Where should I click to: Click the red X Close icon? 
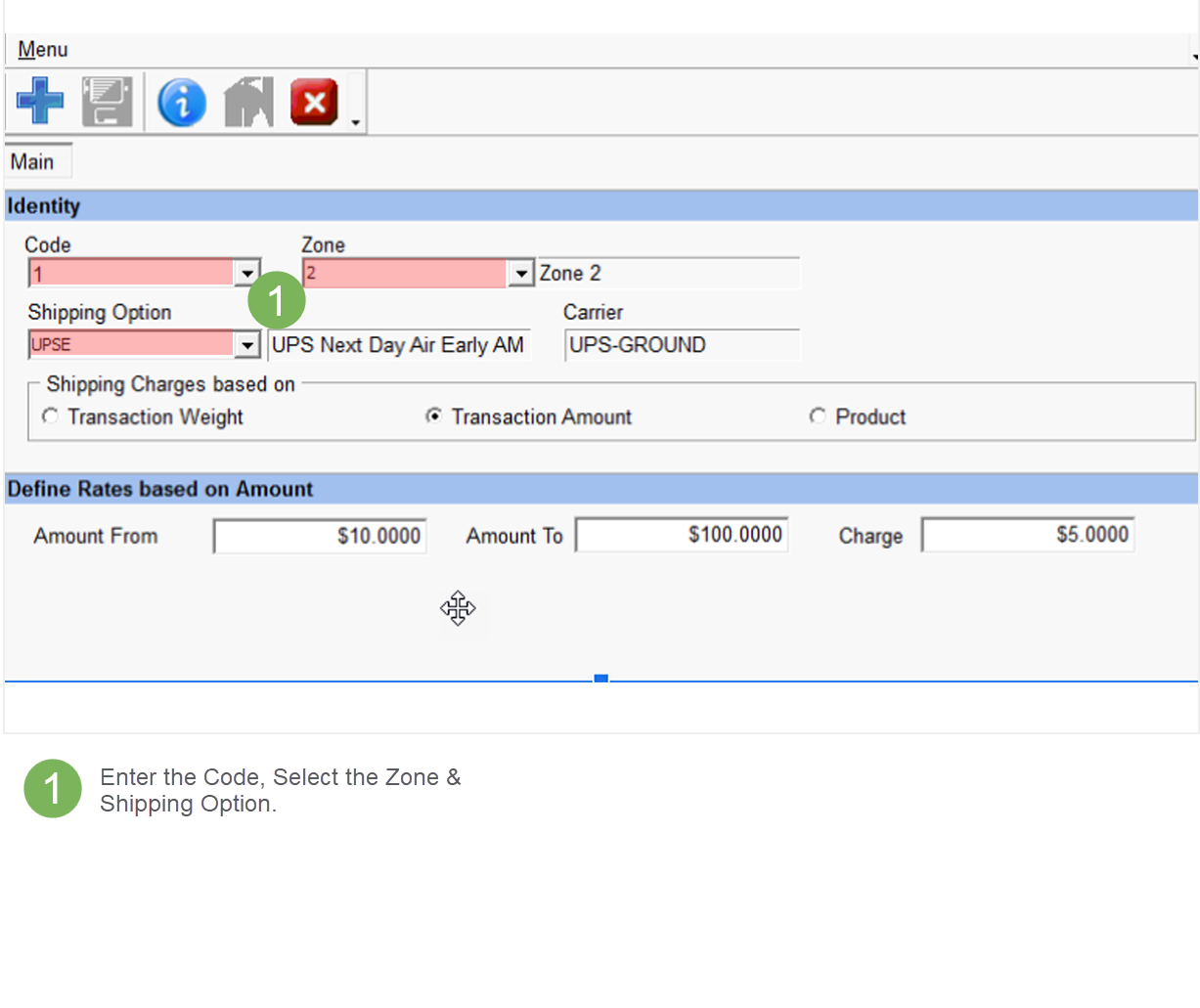[314, 102]
